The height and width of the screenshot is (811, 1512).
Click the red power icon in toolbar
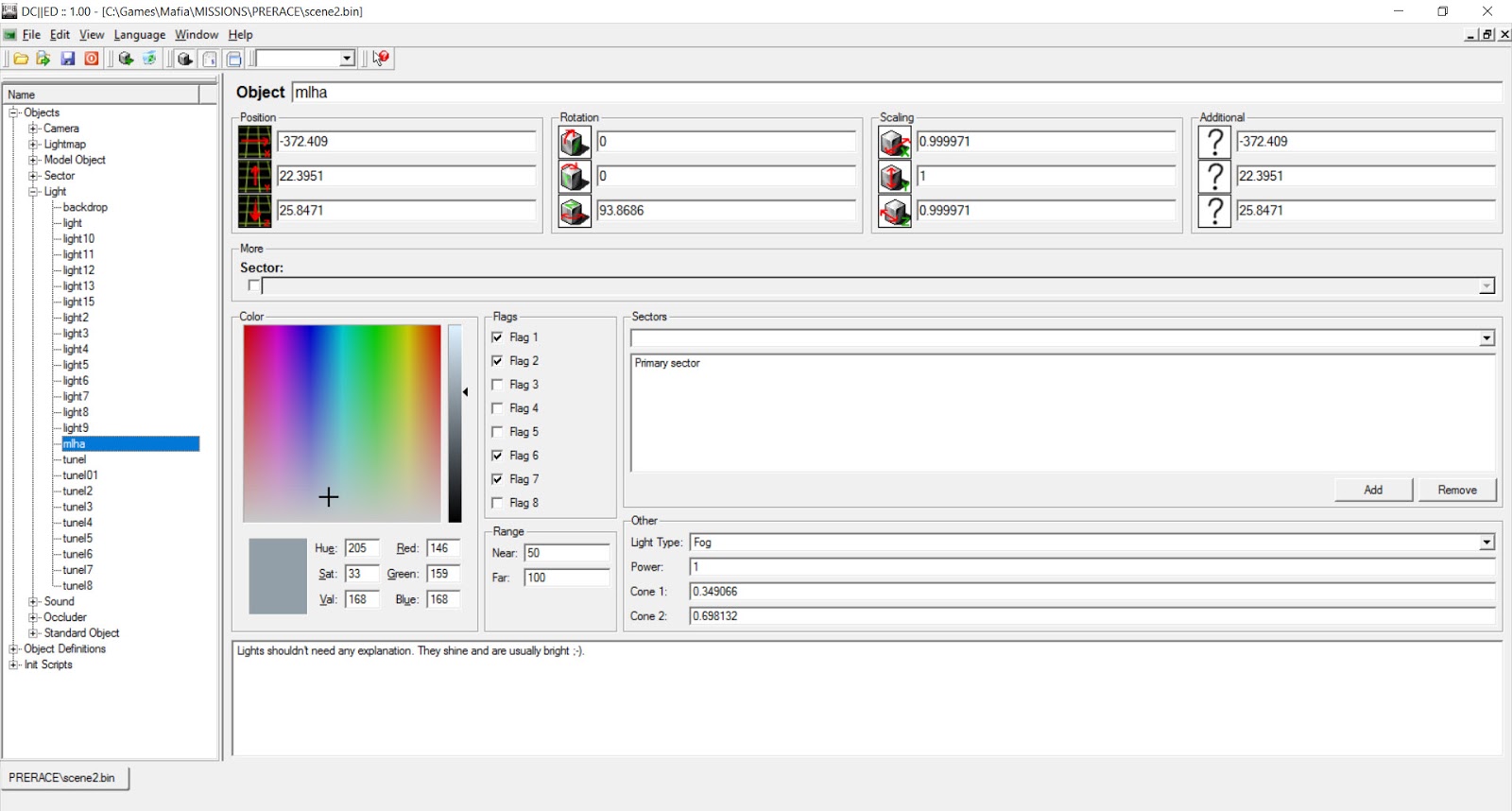(92, 59)
